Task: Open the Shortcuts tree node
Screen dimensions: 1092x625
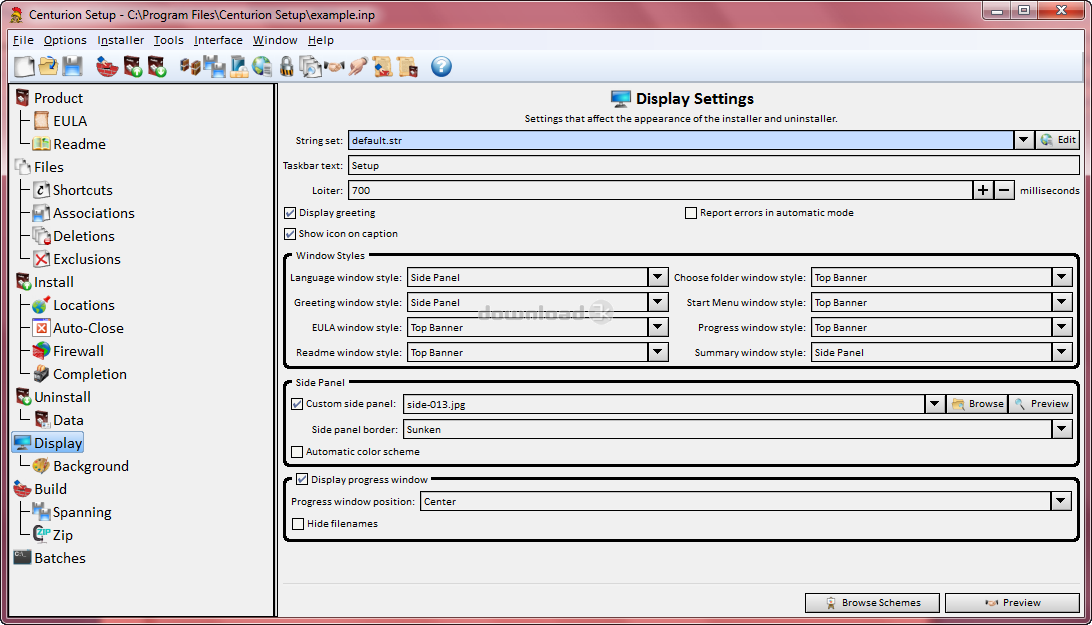Action: (x=82, y=190)
